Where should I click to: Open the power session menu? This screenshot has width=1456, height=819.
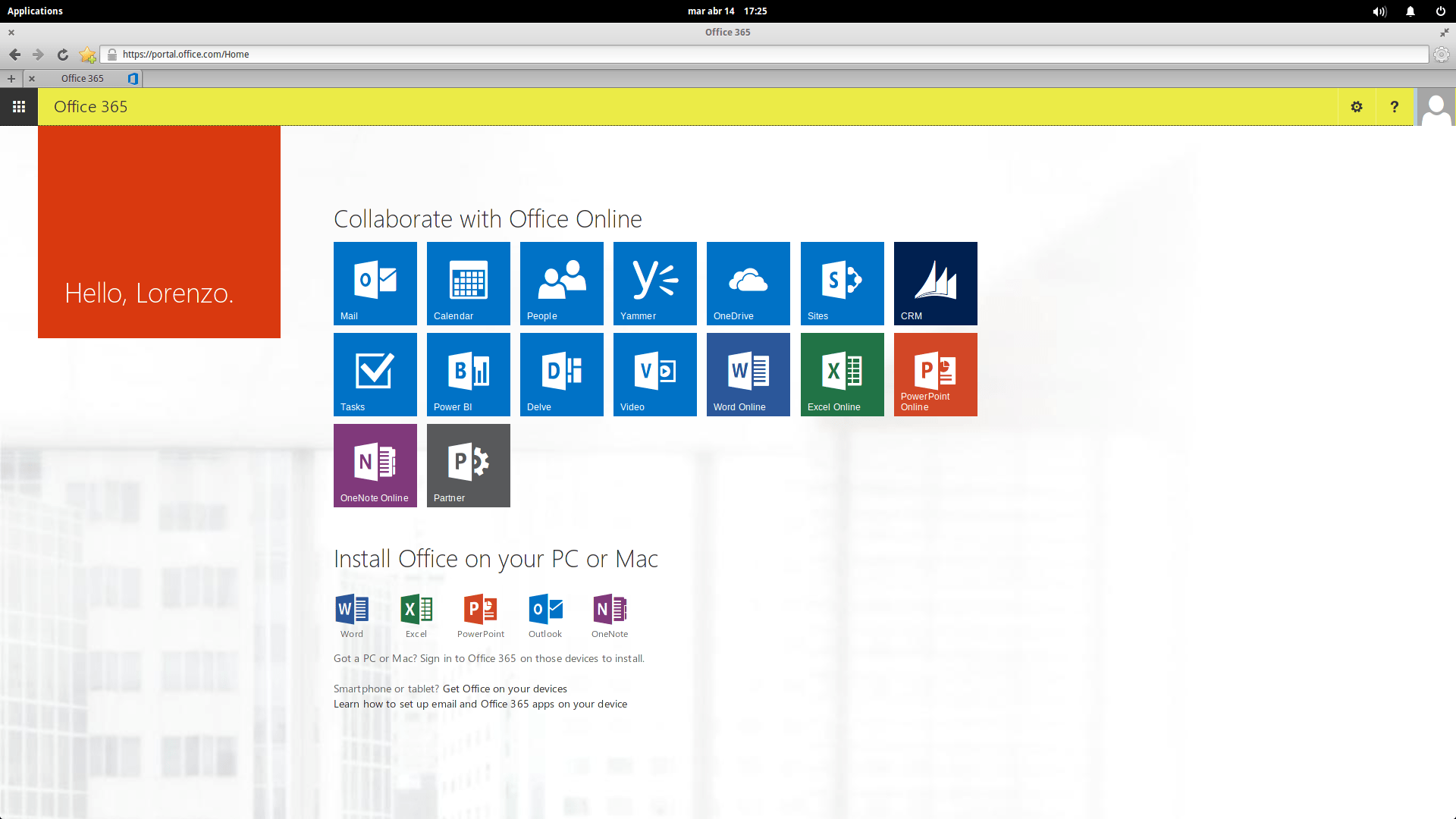(1440, 11)
